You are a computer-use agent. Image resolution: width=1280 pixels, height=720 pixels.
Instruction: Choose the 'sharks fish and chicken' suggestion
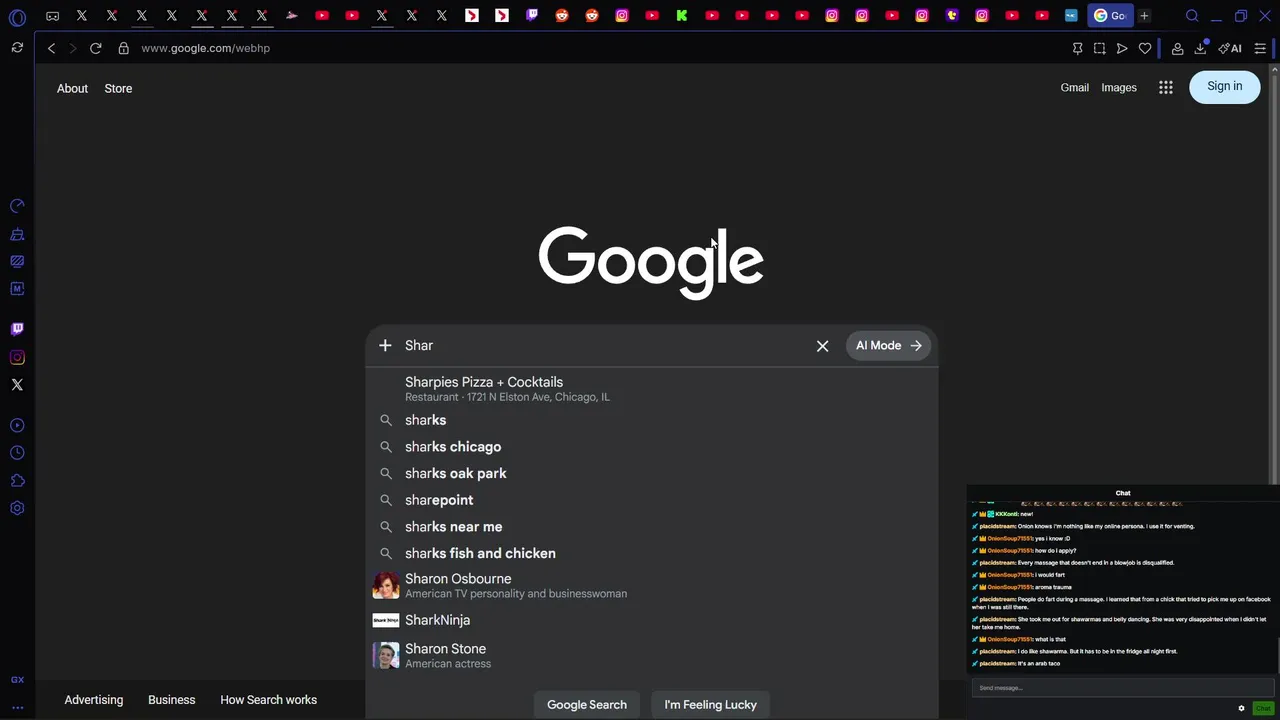point(652,553)
